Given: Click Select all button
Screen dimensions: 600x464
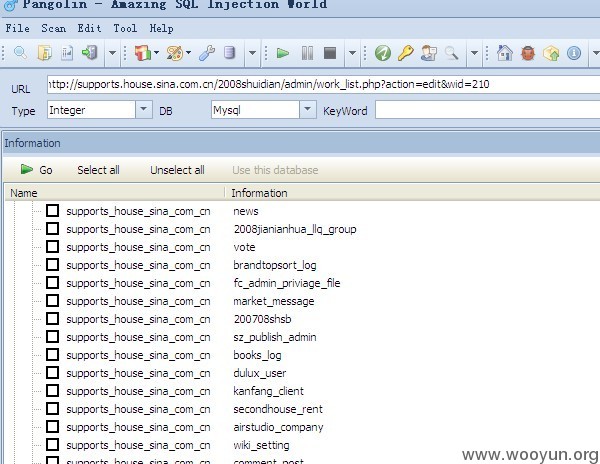Looking at the screenshot, I should 98,170.
